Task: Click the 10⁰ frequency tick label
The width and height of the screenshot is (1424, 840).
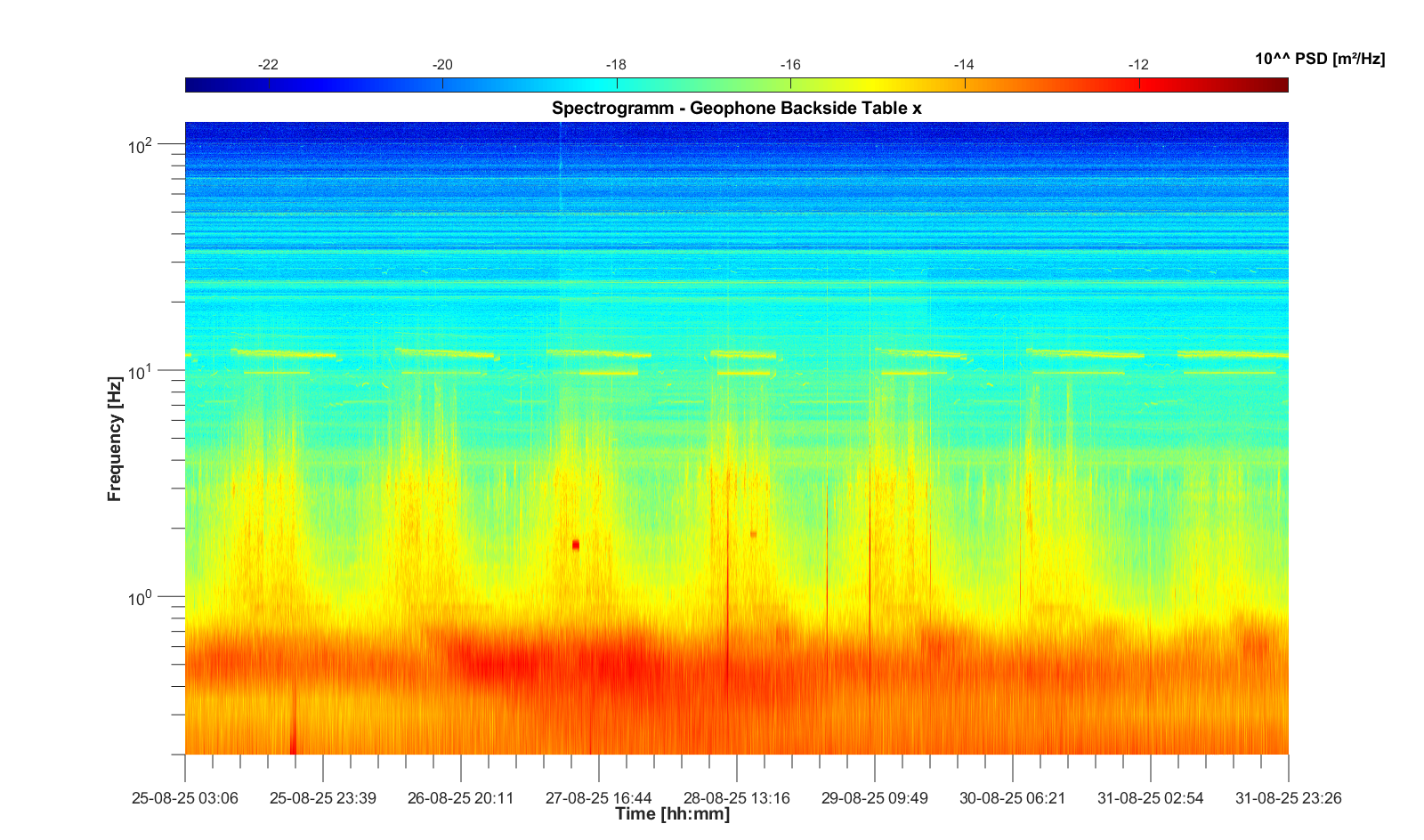Action: point(141,597)
